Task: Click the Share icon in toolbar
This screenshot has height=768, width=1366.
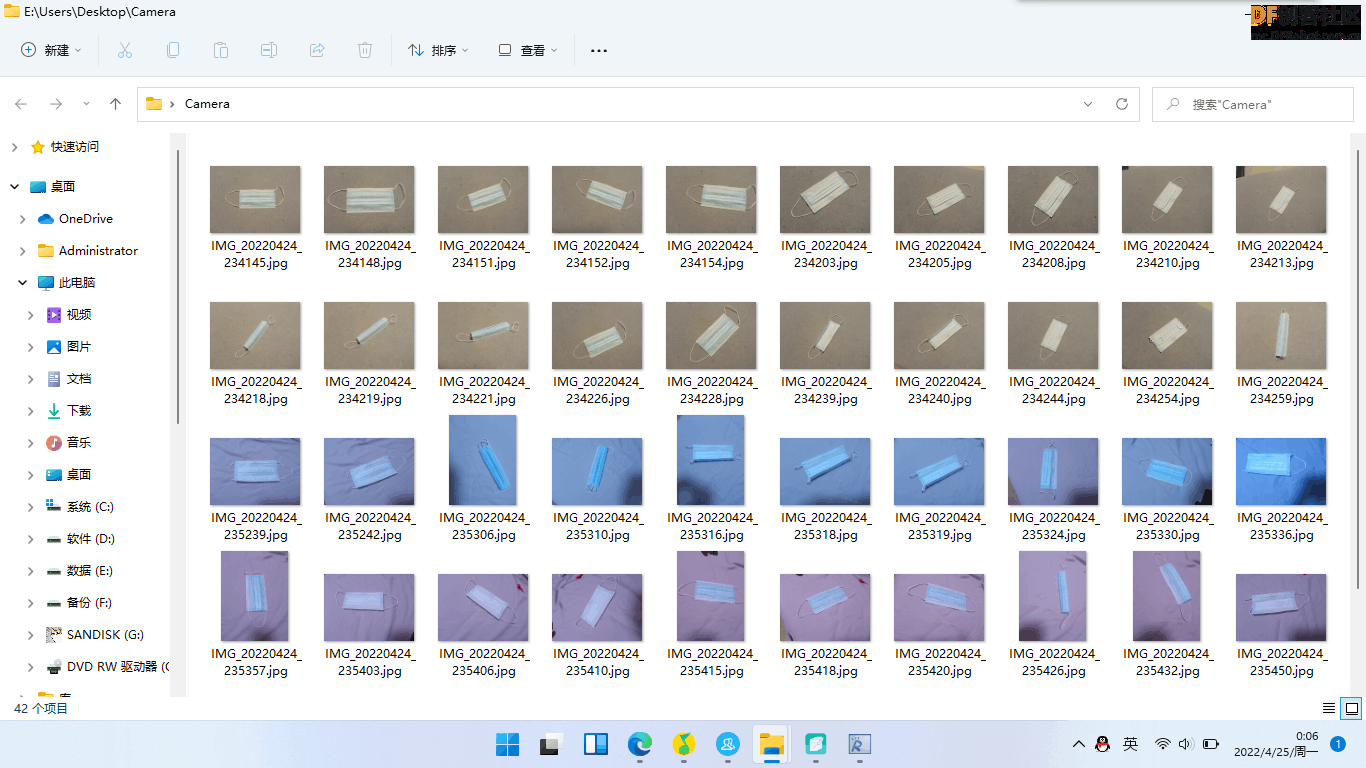Action: (317, 50)
